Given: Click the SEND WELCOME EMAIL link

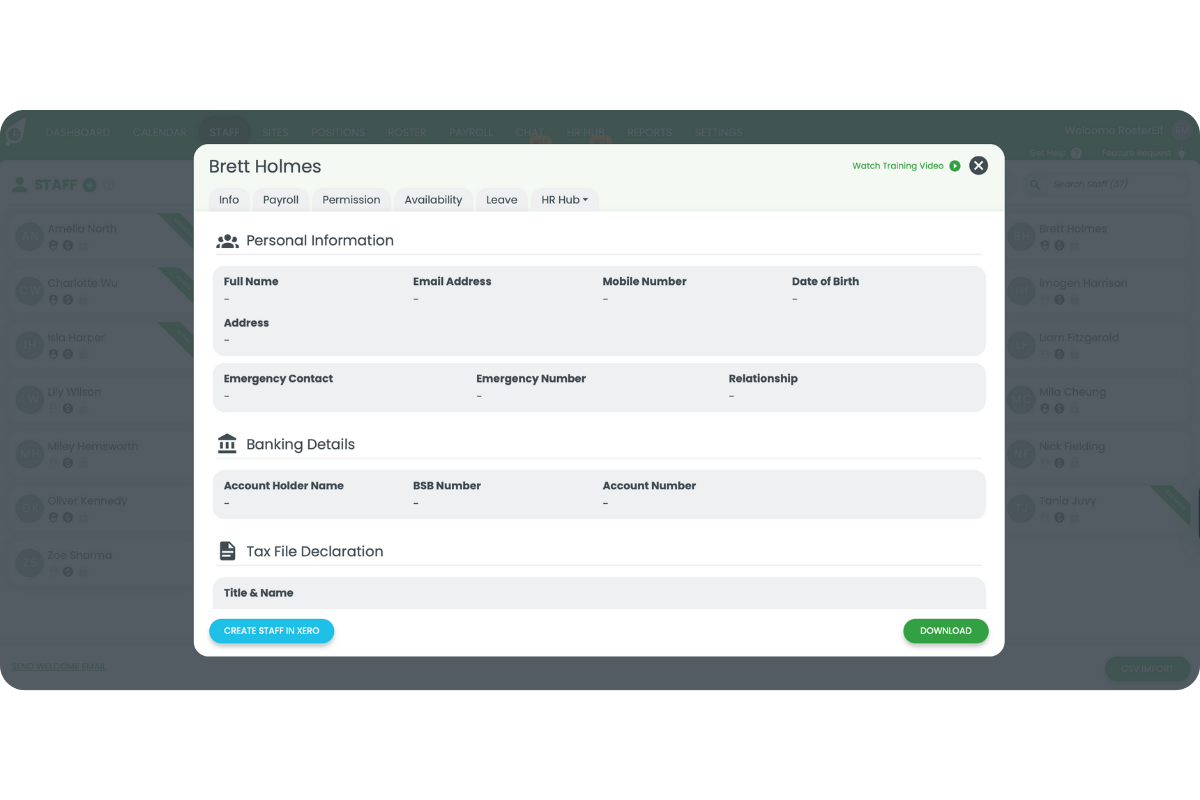Looking at the screenshot, I should pyautogui.click(x=58, y=666).
